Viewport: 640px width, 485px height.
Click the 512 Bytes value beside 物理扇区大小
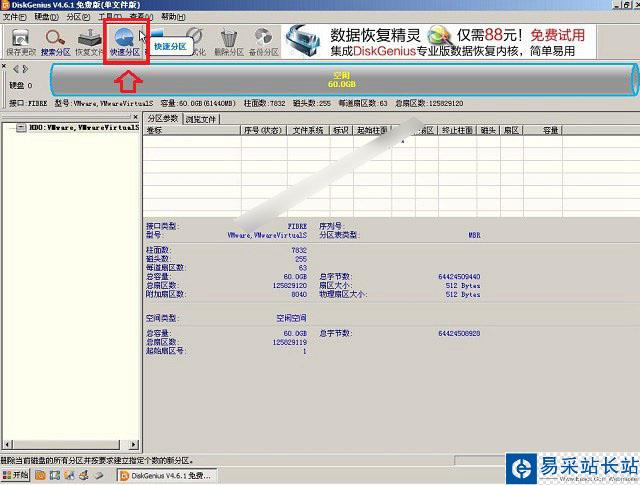pos(463,294)
